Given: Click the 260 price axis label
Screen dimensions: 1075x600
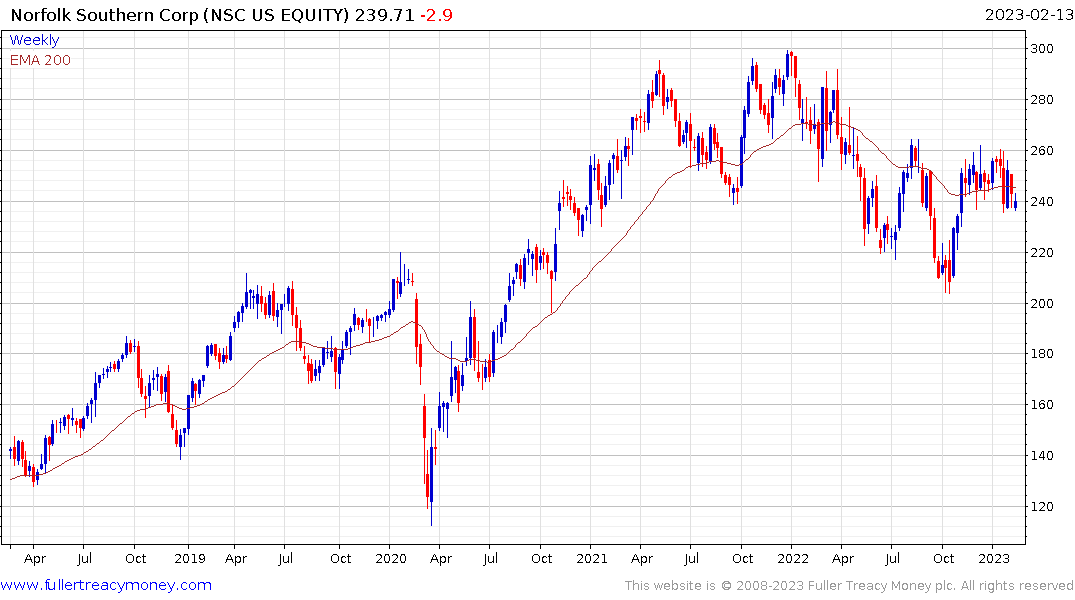Looking at the screenshot, I should 1042,151.
